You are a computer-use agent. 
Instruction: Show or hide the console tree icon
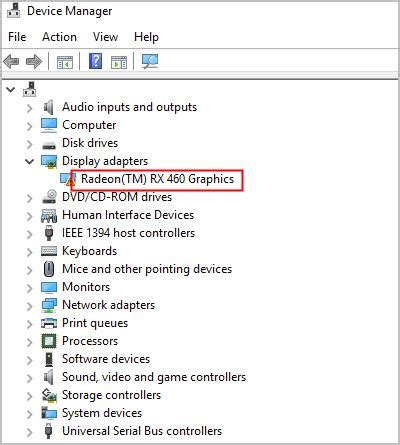click(x=65, y=62)
